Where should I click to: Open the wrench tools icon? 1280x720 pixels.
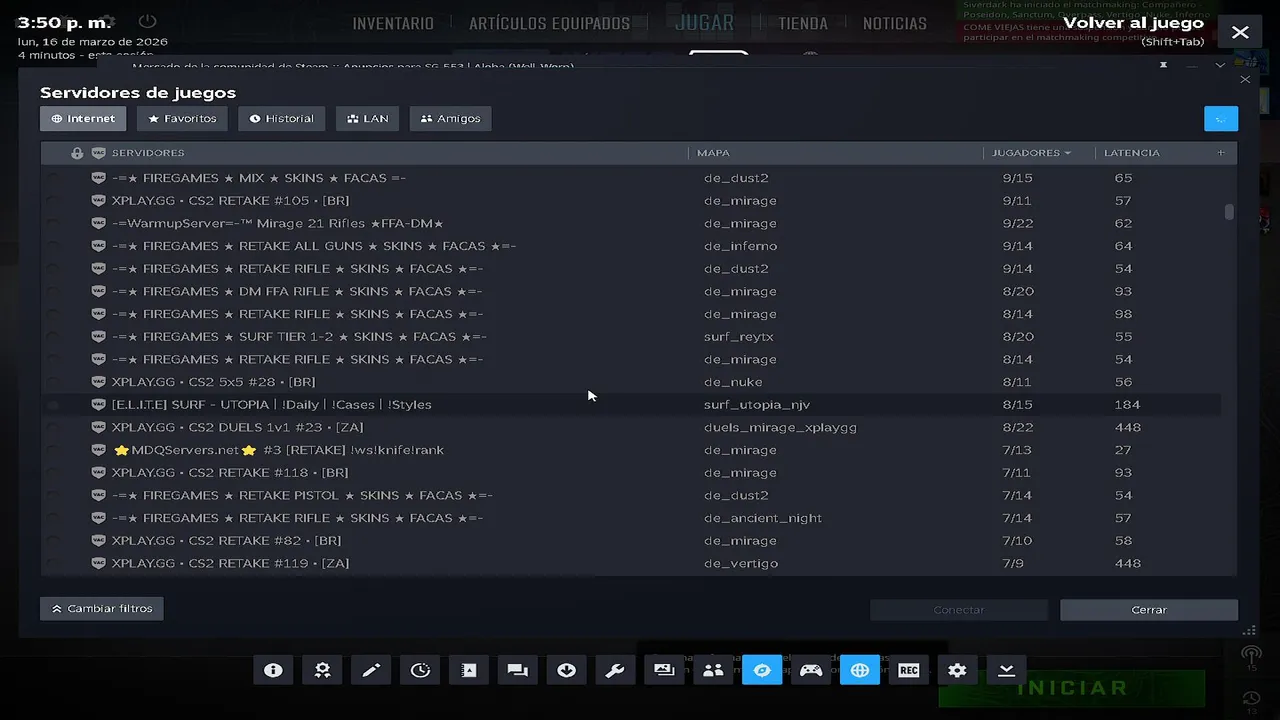[615, 670]
